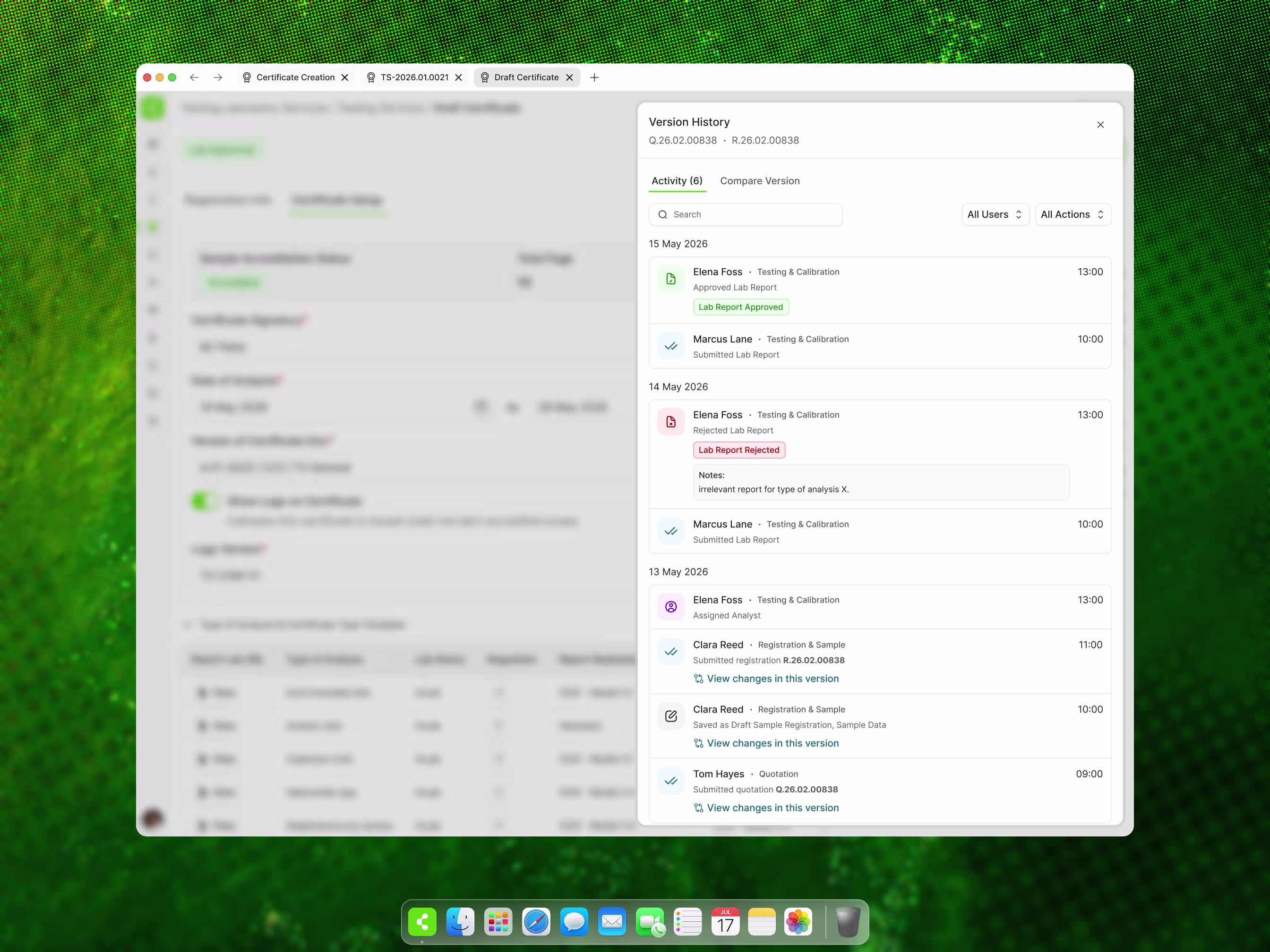Click the 15 May 2026 date heading
The height and width of the screenshot is (952, 1270).
[x=678, y=244]
